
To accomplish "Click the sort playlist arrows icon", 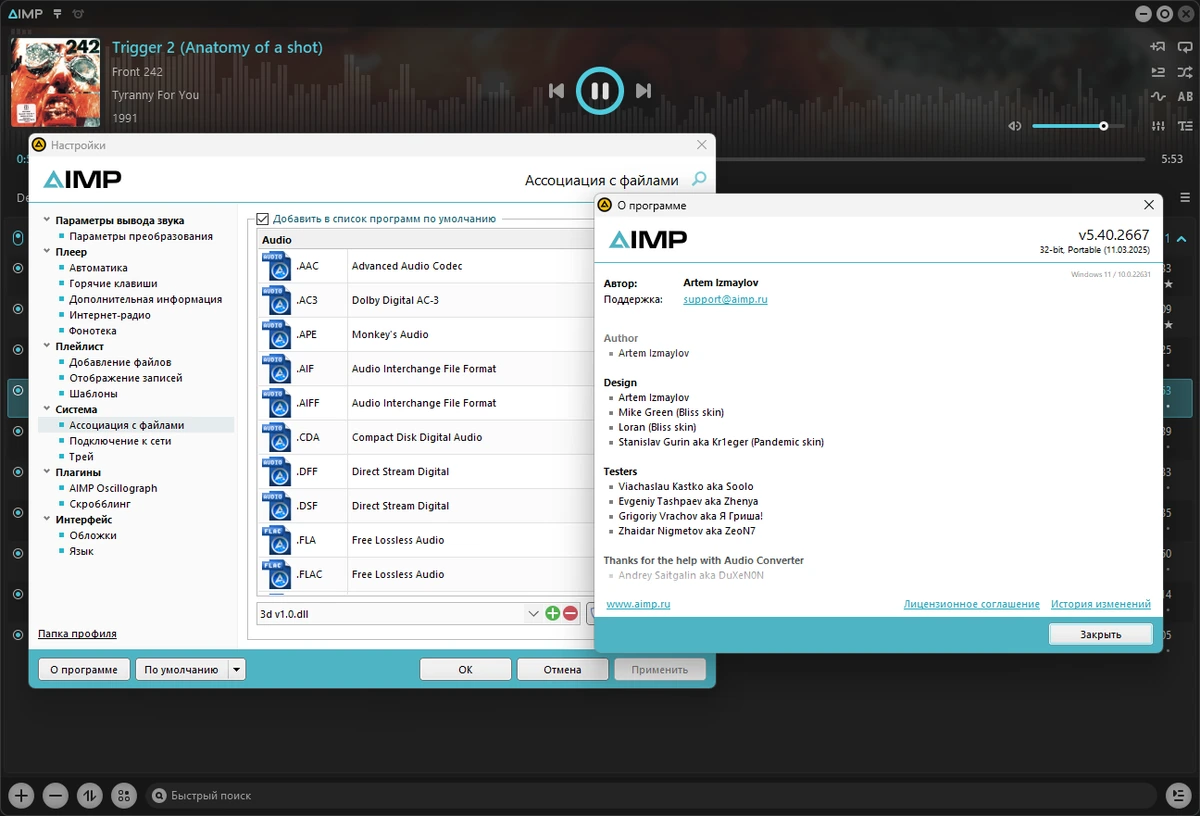I will 90,796.
